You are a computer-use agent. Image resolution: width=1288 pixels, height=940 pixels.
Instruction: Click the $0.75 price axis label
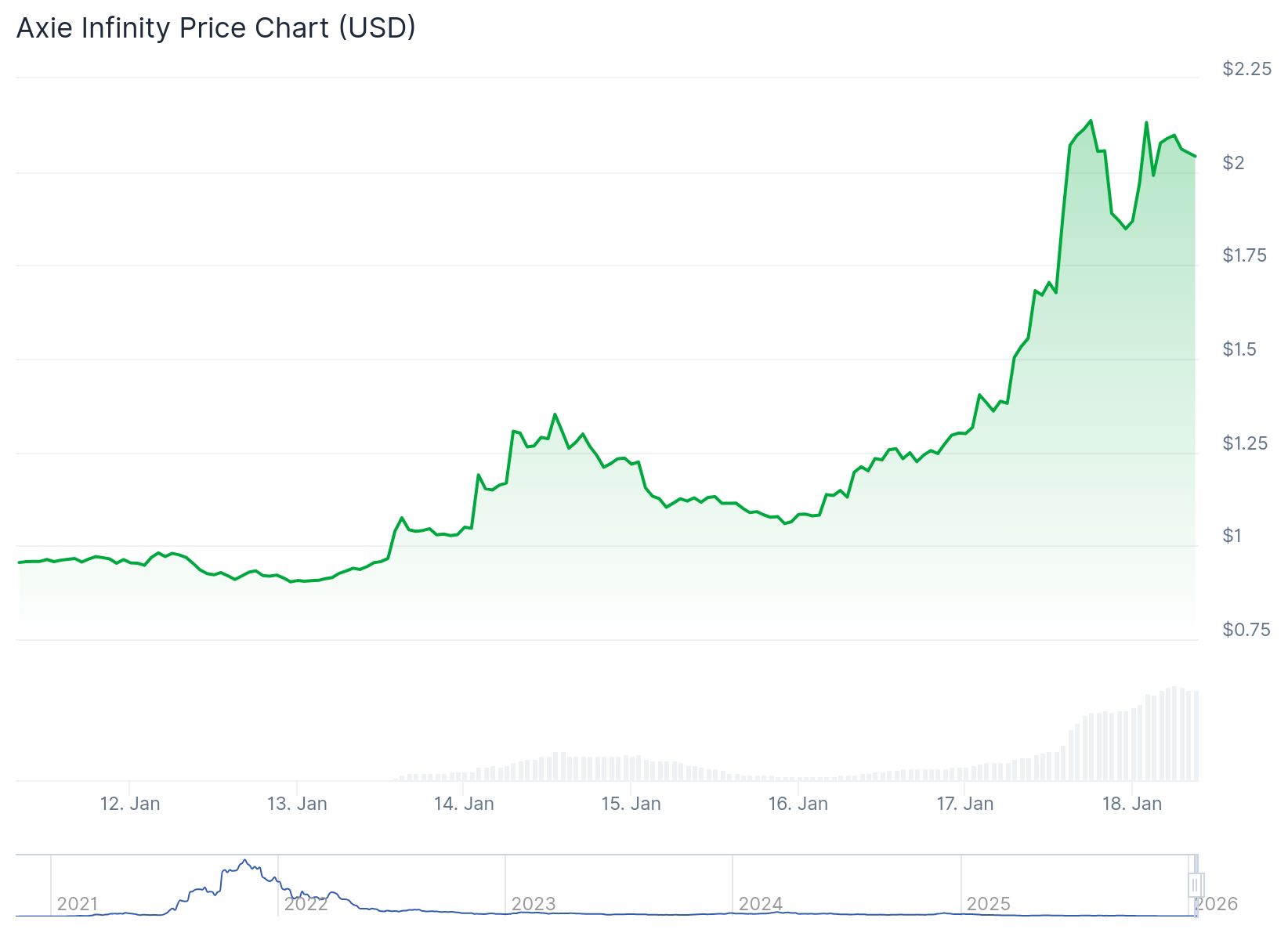[x=1246, y=630]
